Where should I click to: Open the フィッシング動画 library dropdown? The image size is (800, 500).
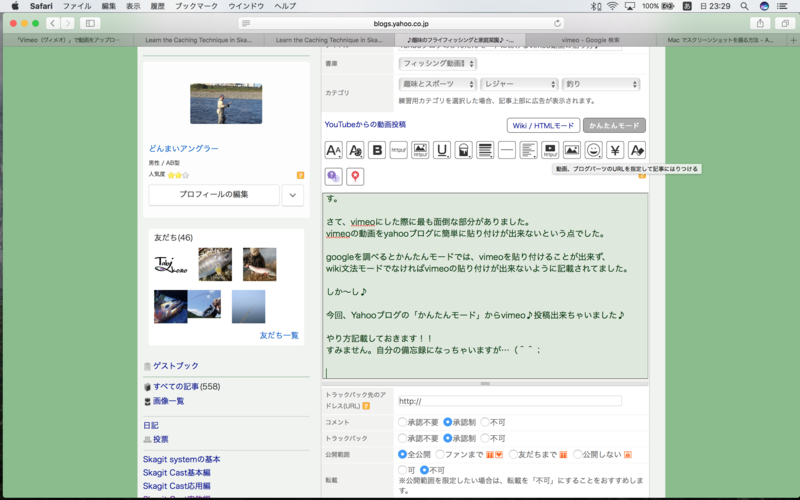437,64
